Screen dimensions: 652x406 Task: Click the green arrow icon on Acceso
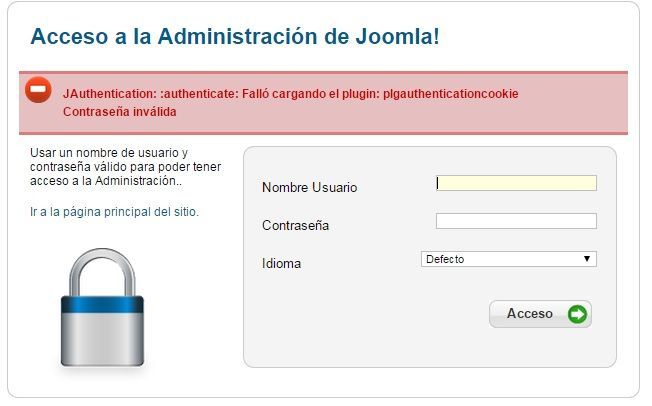click(x=577, y=314)
